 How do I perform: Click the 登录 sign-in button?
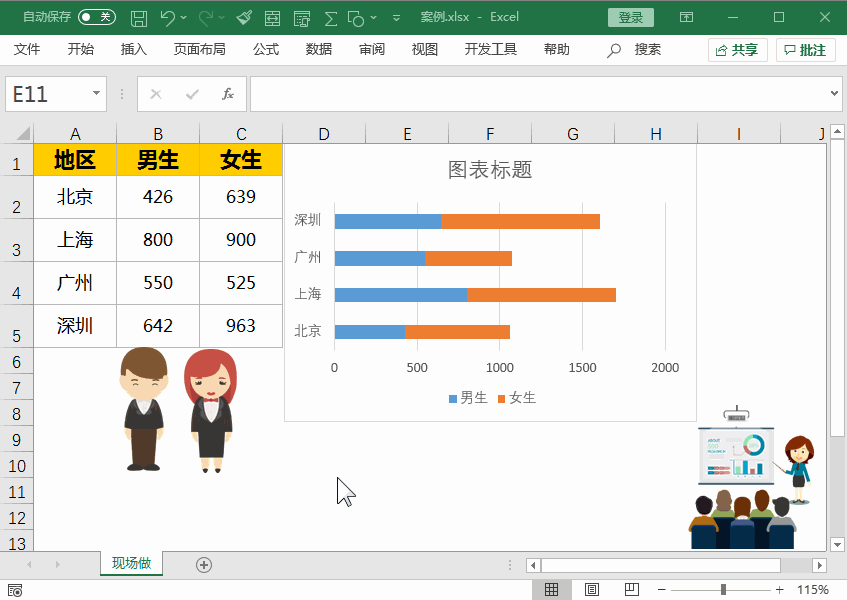pos(630,17)
